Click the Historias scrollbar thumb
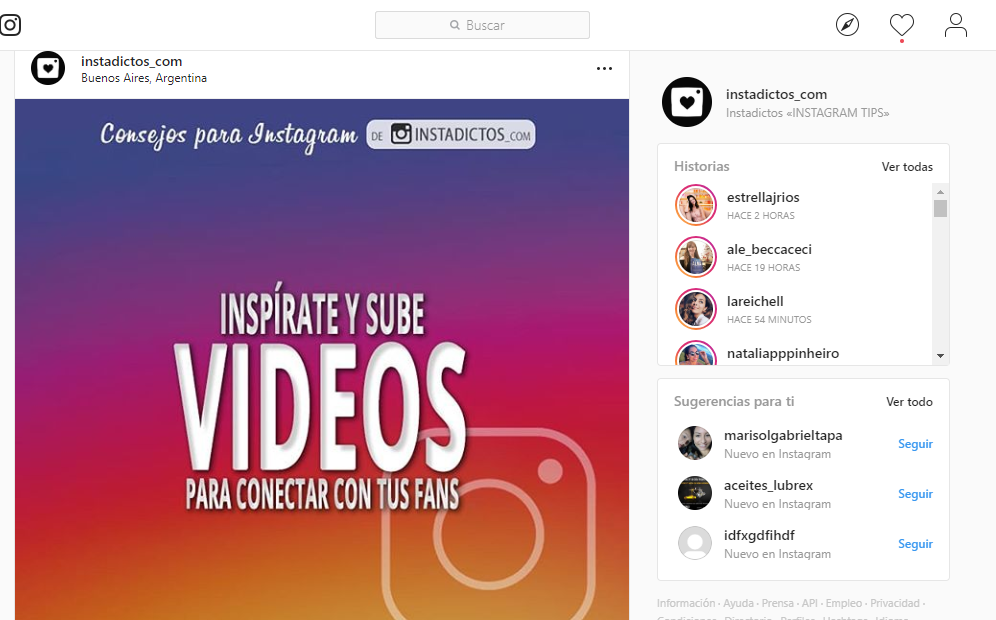This screenshot has height=620, width=996. (940, 208)
